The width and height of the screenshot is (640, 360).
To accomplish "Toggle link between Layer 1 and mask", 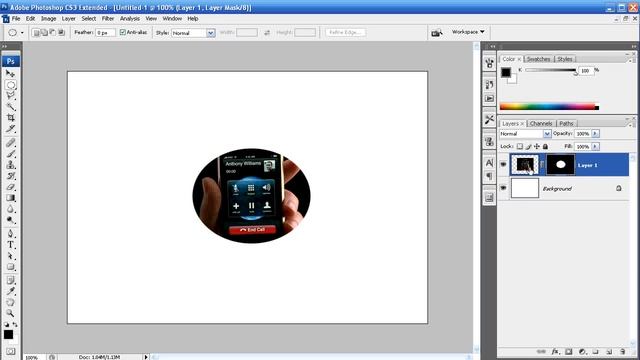I will (x=542, y=164).
